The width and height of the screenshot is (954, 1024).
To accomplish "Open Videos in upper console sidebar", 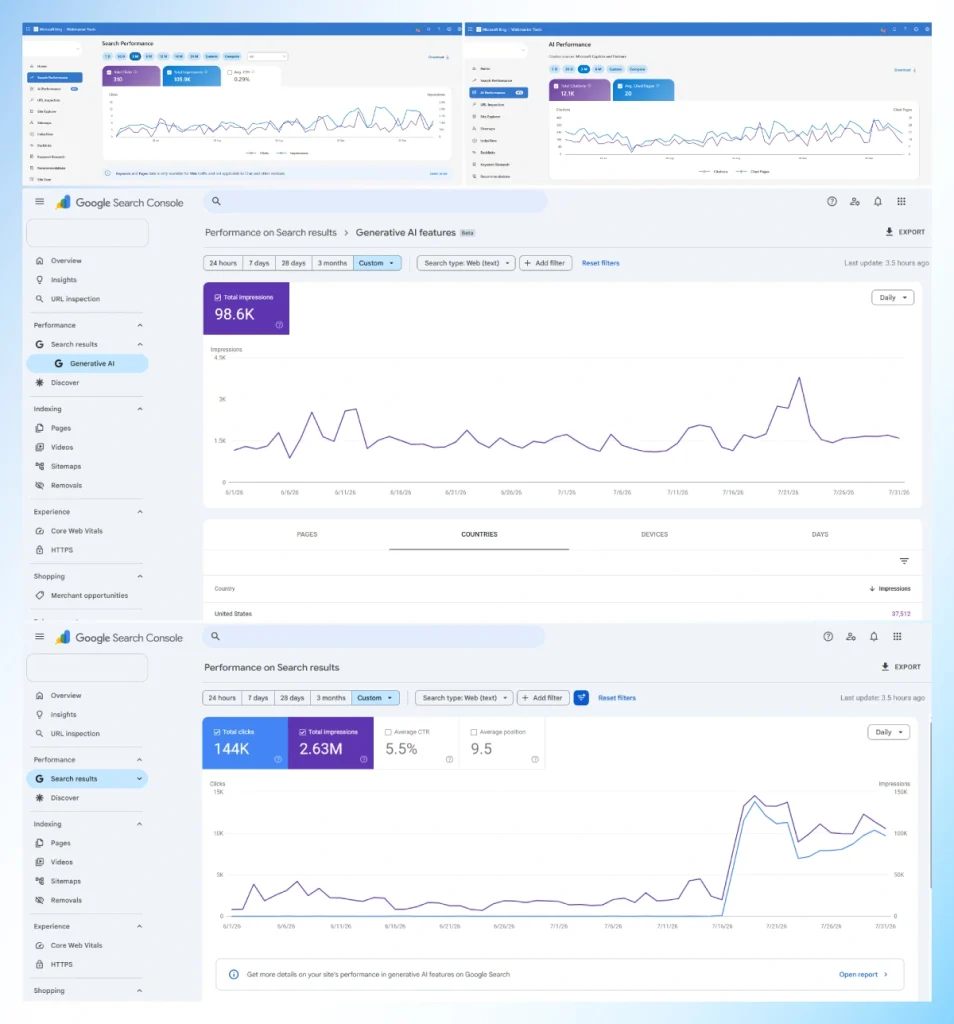I will pos(61,447).
